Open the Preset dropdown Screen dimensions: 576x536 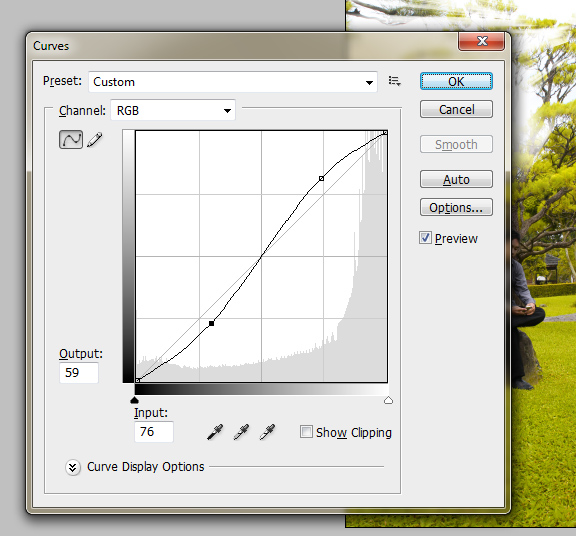tap(233, 82)
